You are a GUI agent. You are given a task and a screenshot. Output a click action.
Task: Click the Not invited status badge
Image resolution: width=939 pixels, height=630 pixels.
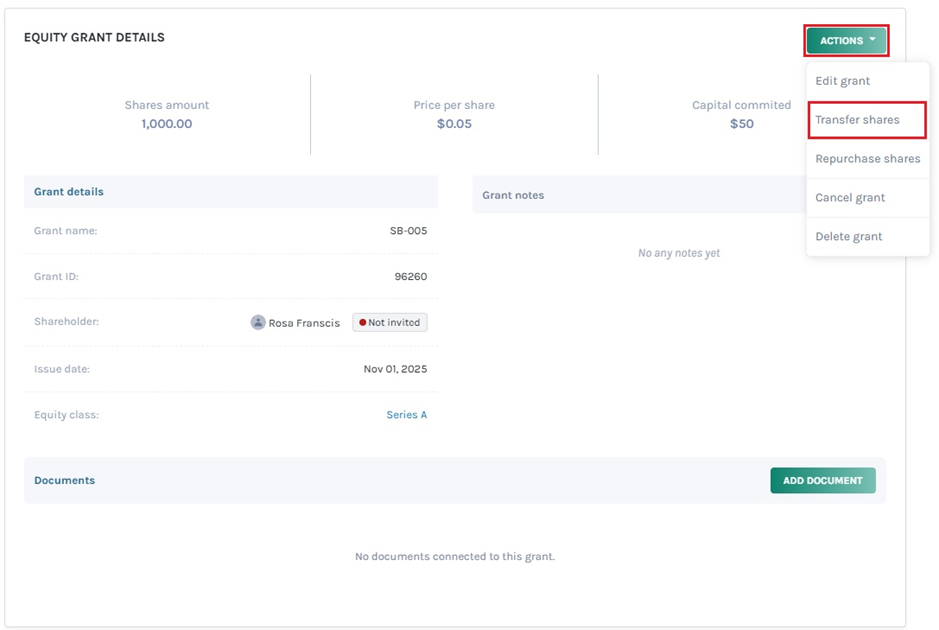point(390,323)
